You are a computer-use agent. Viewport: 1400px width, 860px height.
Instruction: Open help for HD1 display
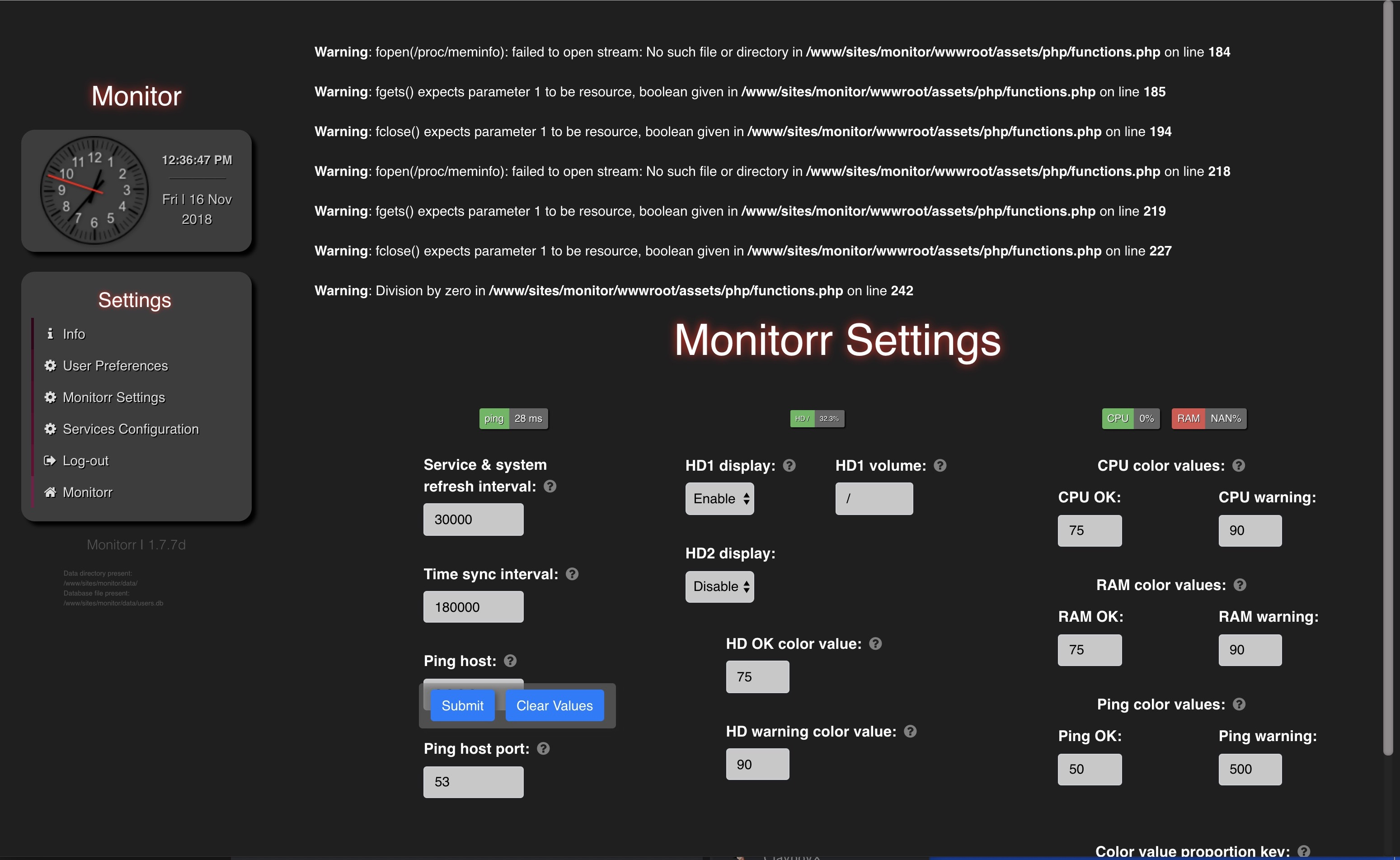coord(789,465)
